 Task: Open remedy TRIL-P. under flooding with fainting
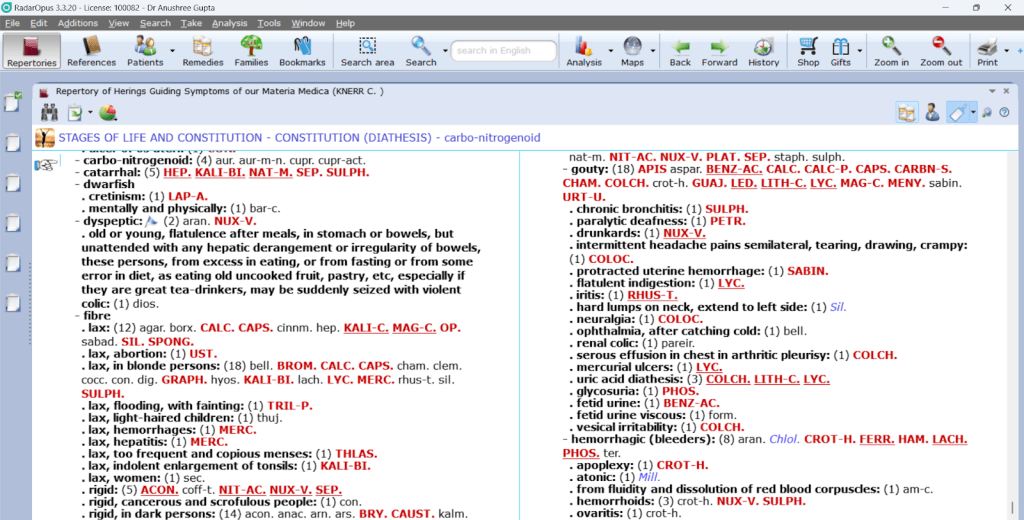tap(289, 406)
